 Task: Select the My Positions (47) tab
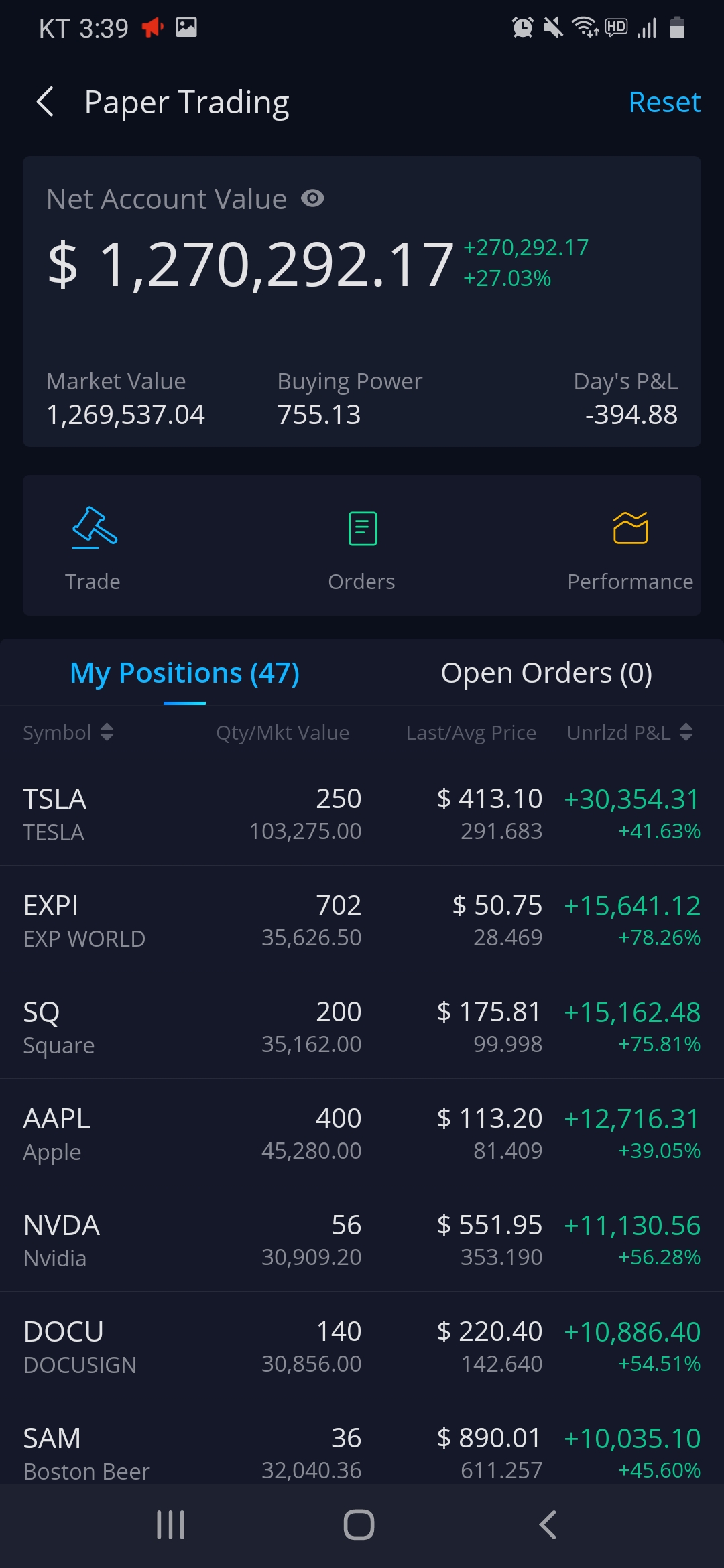(x=184, y=673)
